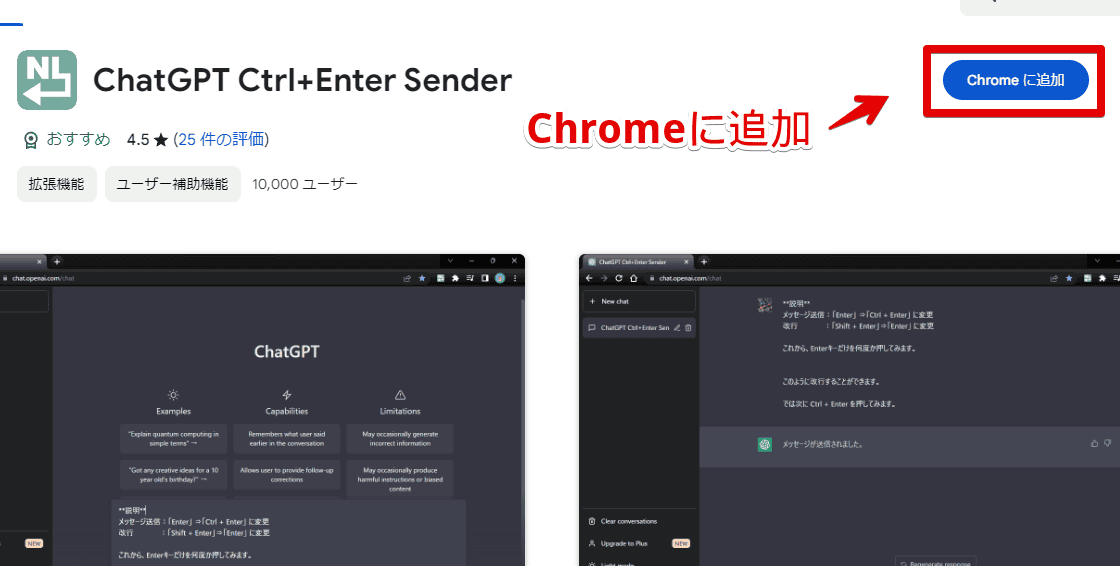Click the home icon in the right browser toolbar
Viewport: 1120px width, 566px height.
[x=634, y=279]
